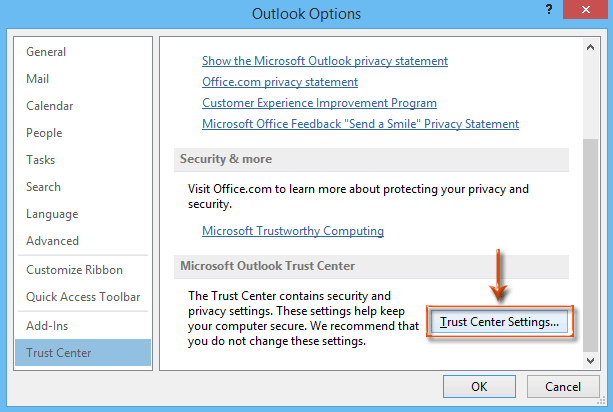Click the vertical scrollbar thumb
Image resolution: width=613 pixels, height=412 pixels.
pyautogui.click(x=590, y=245)
